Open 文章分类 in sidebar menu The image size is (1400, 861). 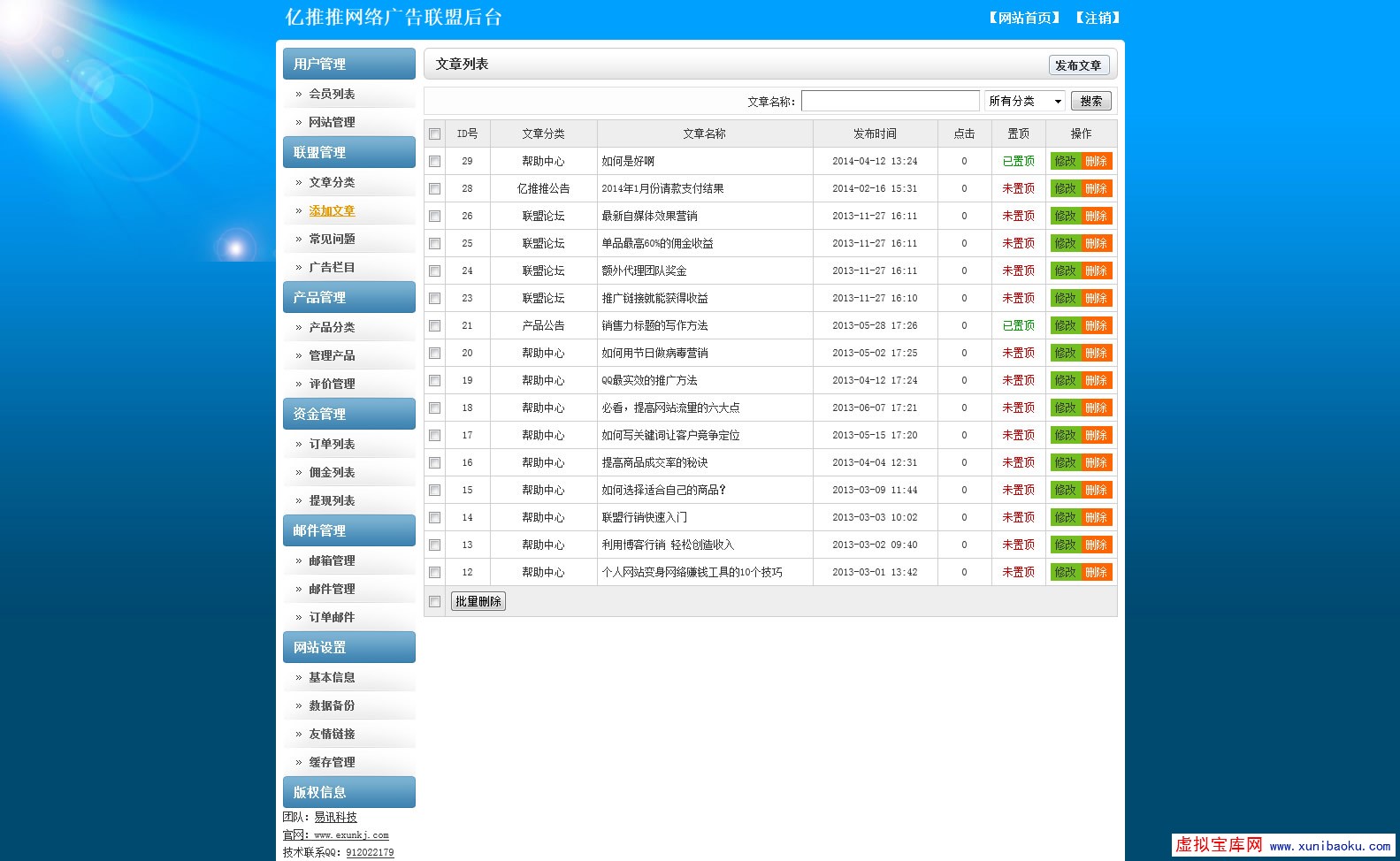pos(332,182)
